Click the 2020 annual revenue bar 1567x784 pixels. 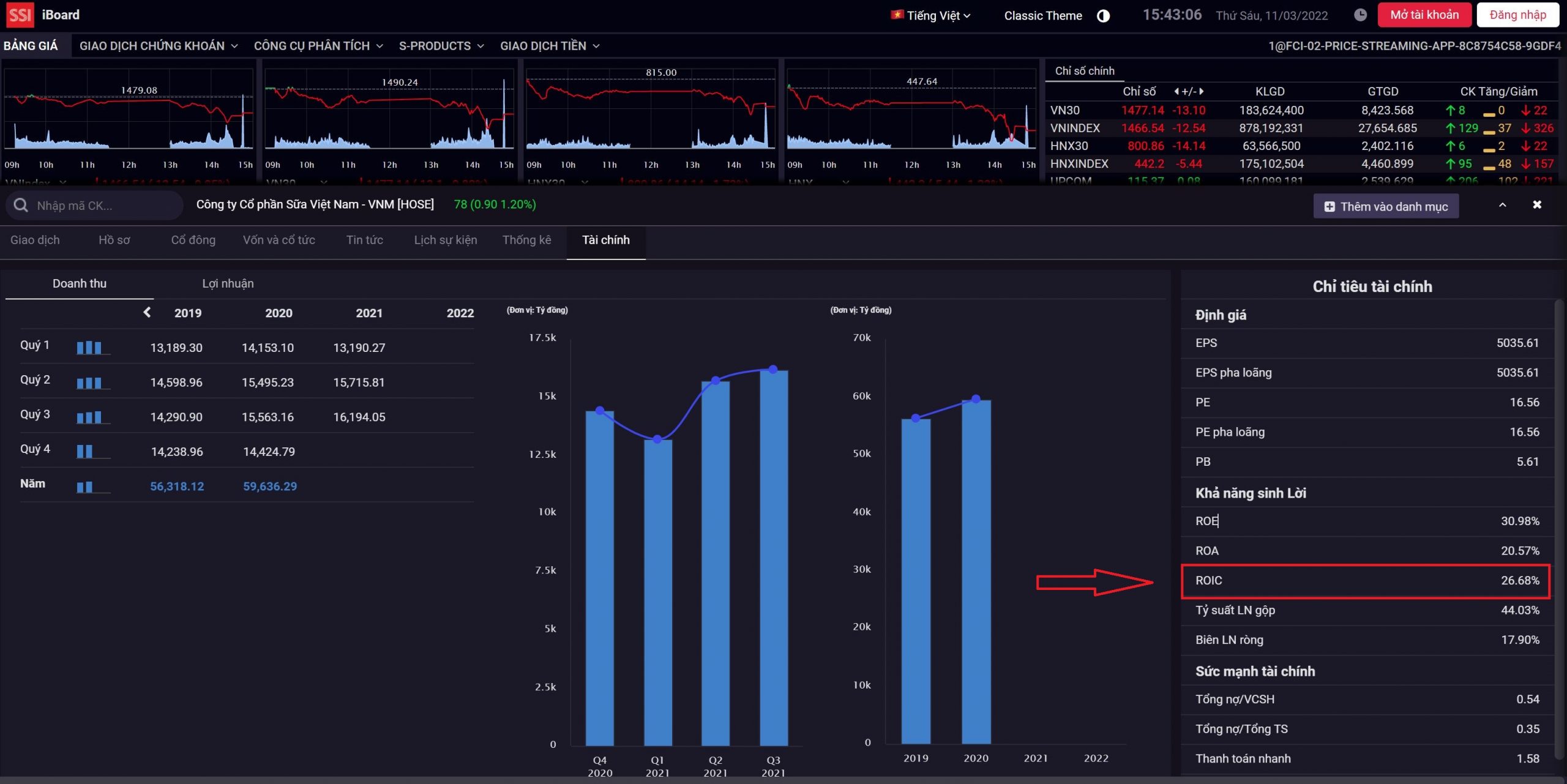coord(976,572)
